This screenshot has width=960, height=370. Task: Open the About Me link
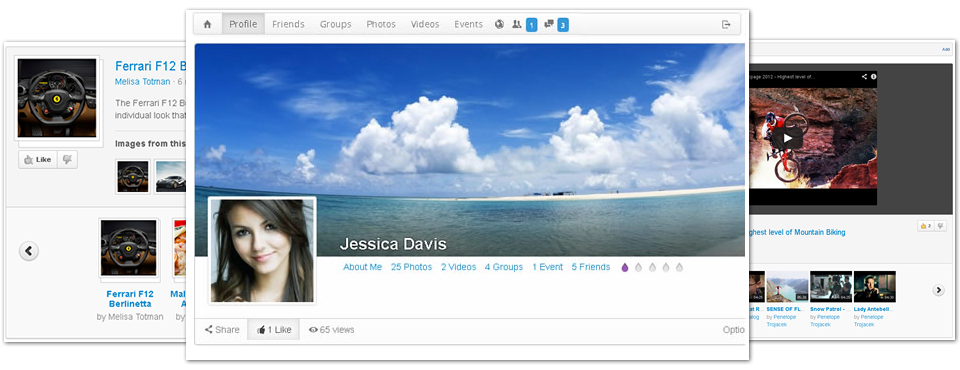[362, 267]
